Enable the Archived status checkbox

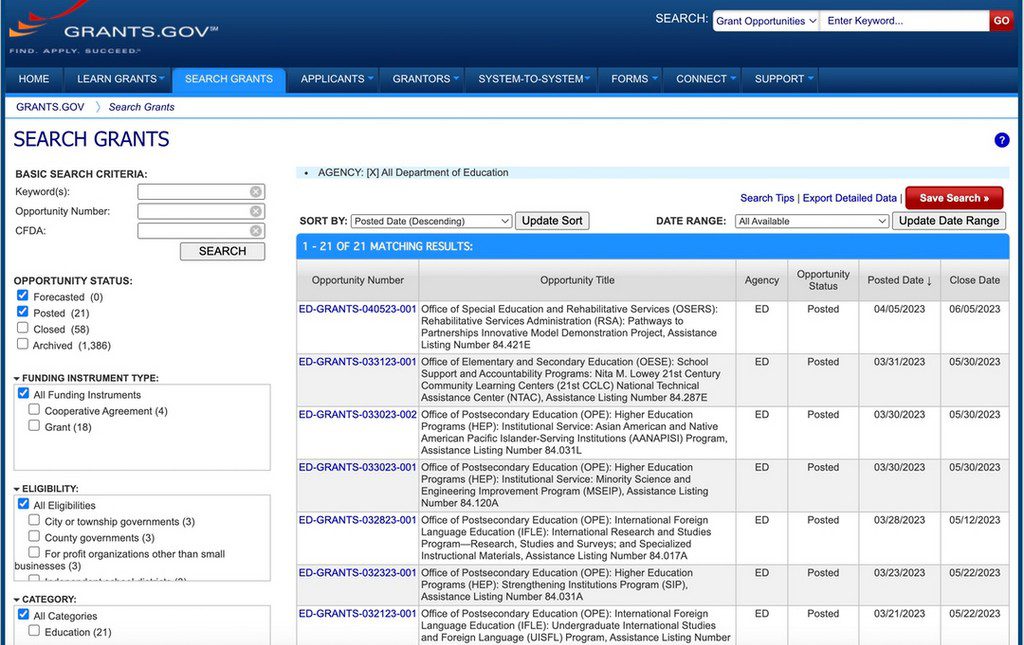click(x=23, y=344)
